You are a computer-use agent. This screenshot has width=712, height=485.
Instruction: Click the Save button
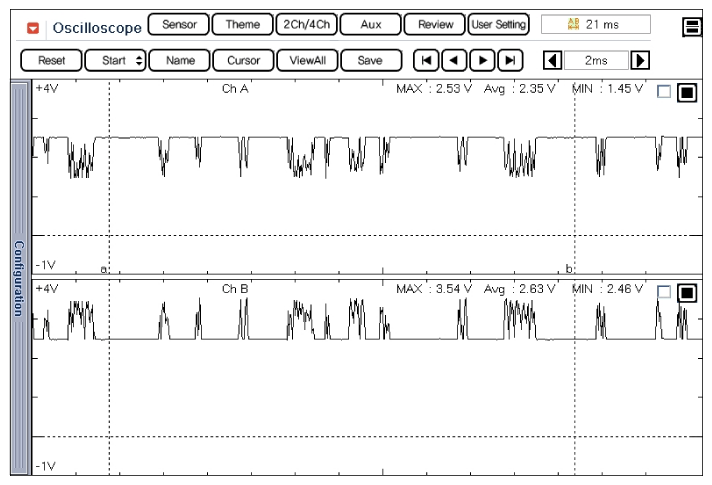pos(370,60)
